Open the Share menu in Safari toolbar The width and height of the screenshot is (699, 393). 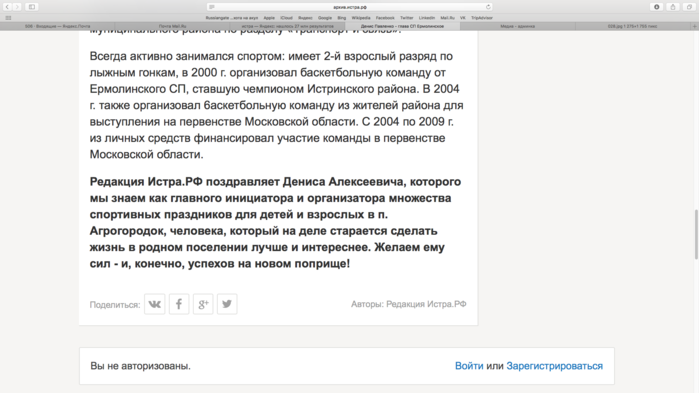pyautogui.click(x=673, y=7)
